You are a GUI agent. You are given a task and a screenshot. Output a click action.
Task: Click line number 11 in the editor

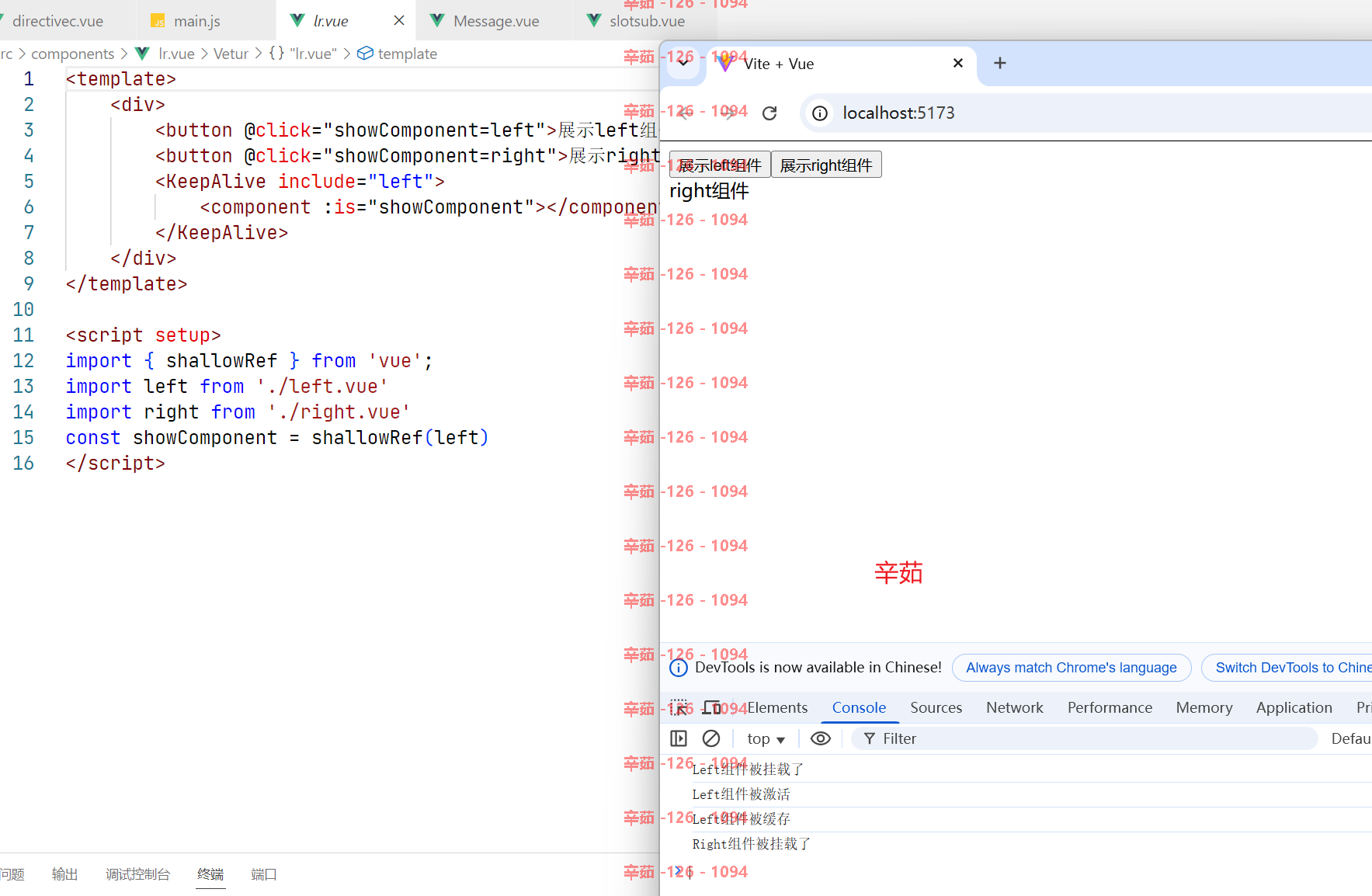tap(23, 335)
